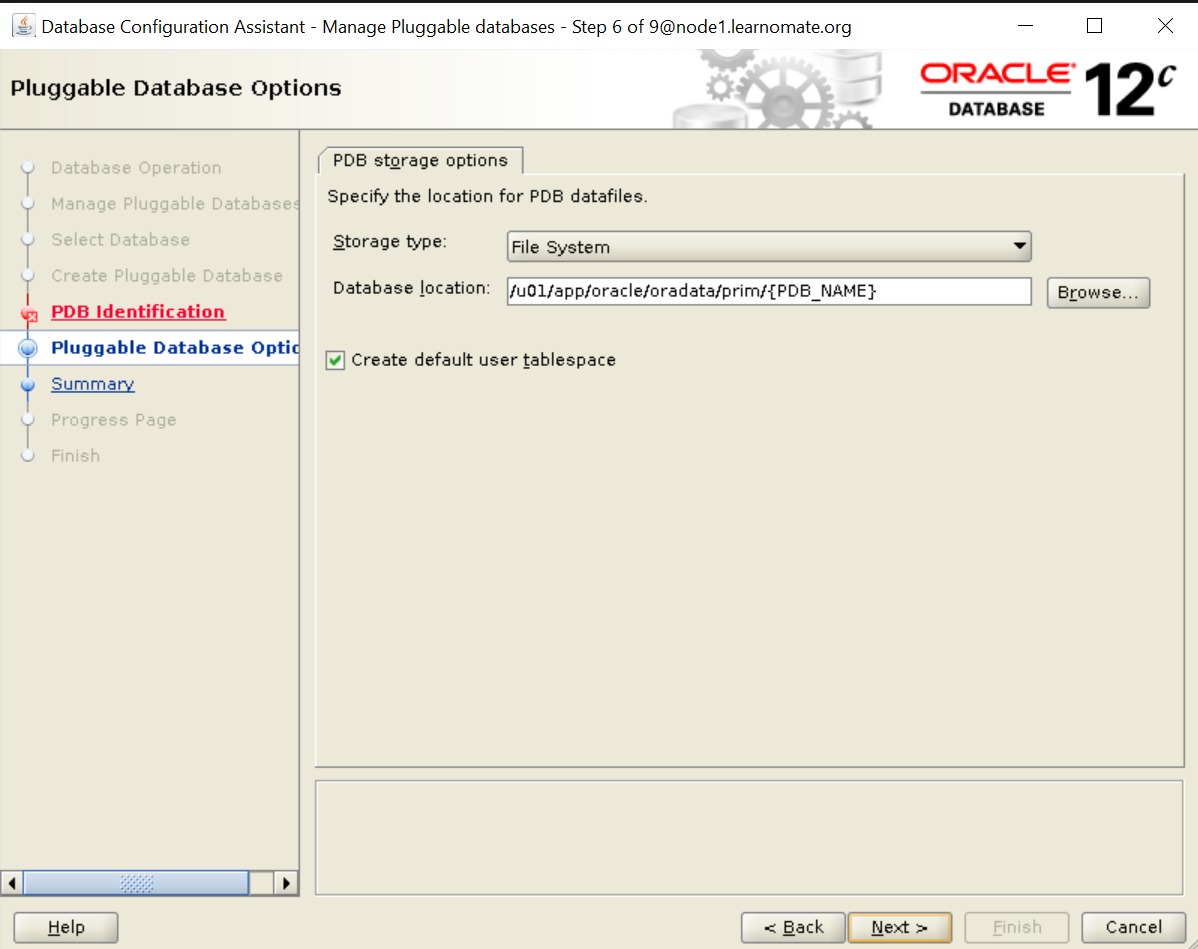Click the Next button

pyautogui.click(x=899, y=927)
